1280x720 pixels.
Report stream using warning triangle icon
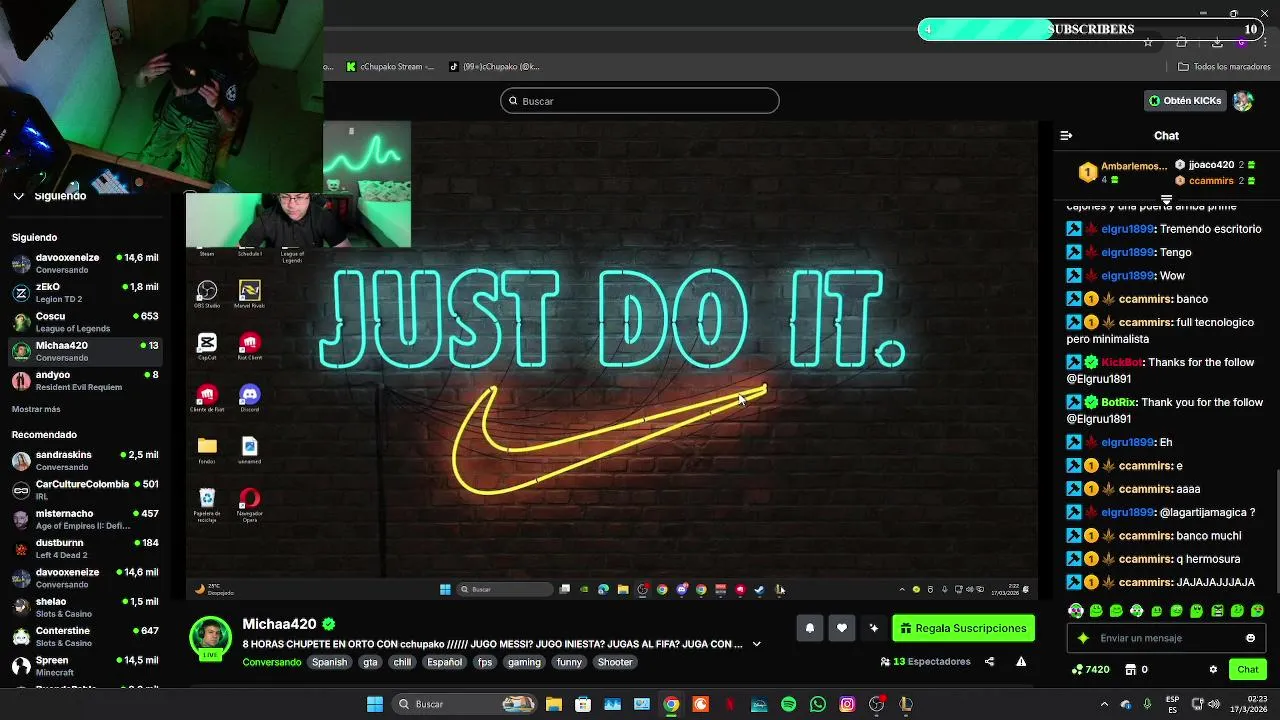(1021, 662)
